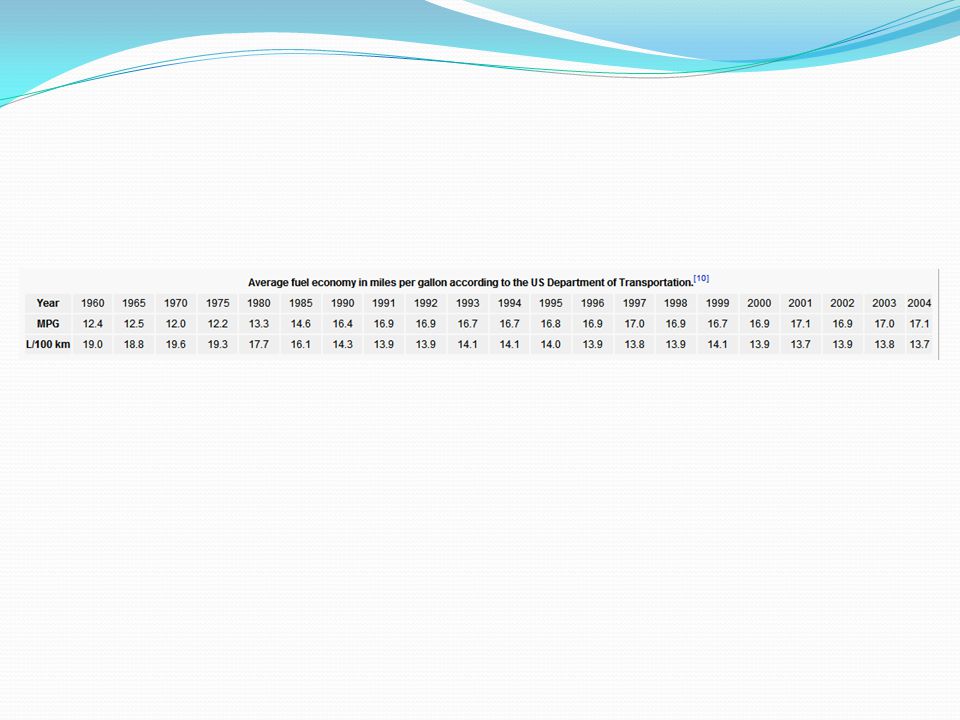Select the 13.3 MPG value
The width and height of the screenshot is (960, 720).
click(259, 324)
